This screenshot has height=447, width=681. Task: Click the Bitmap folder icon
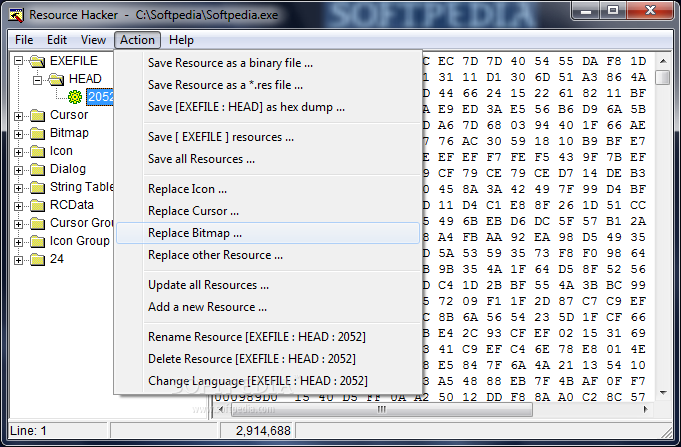[x=37, y=133]
